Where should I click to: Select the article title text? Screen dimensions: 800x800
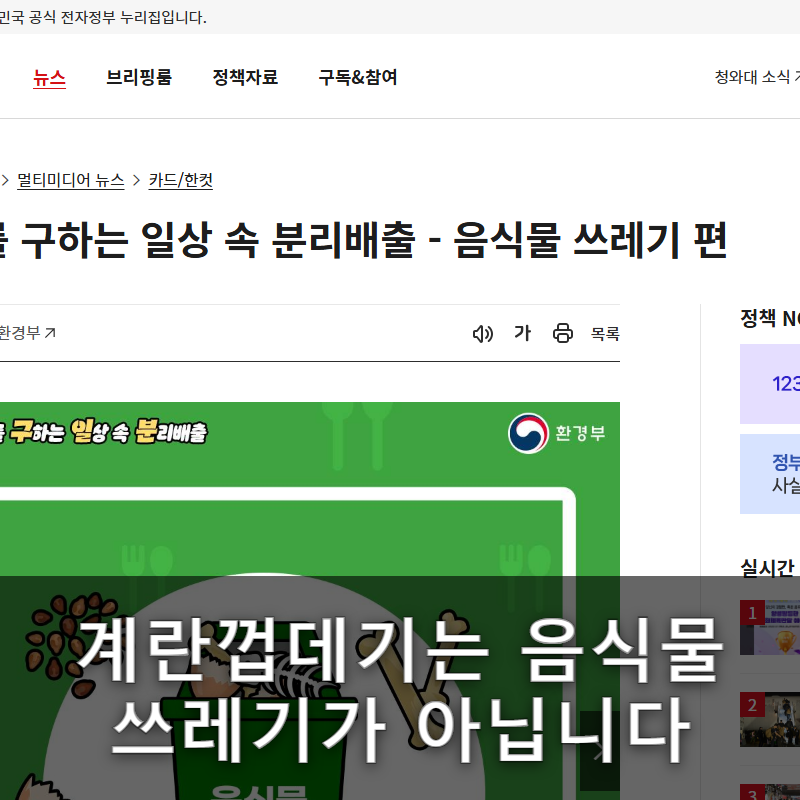coord(363,240)
